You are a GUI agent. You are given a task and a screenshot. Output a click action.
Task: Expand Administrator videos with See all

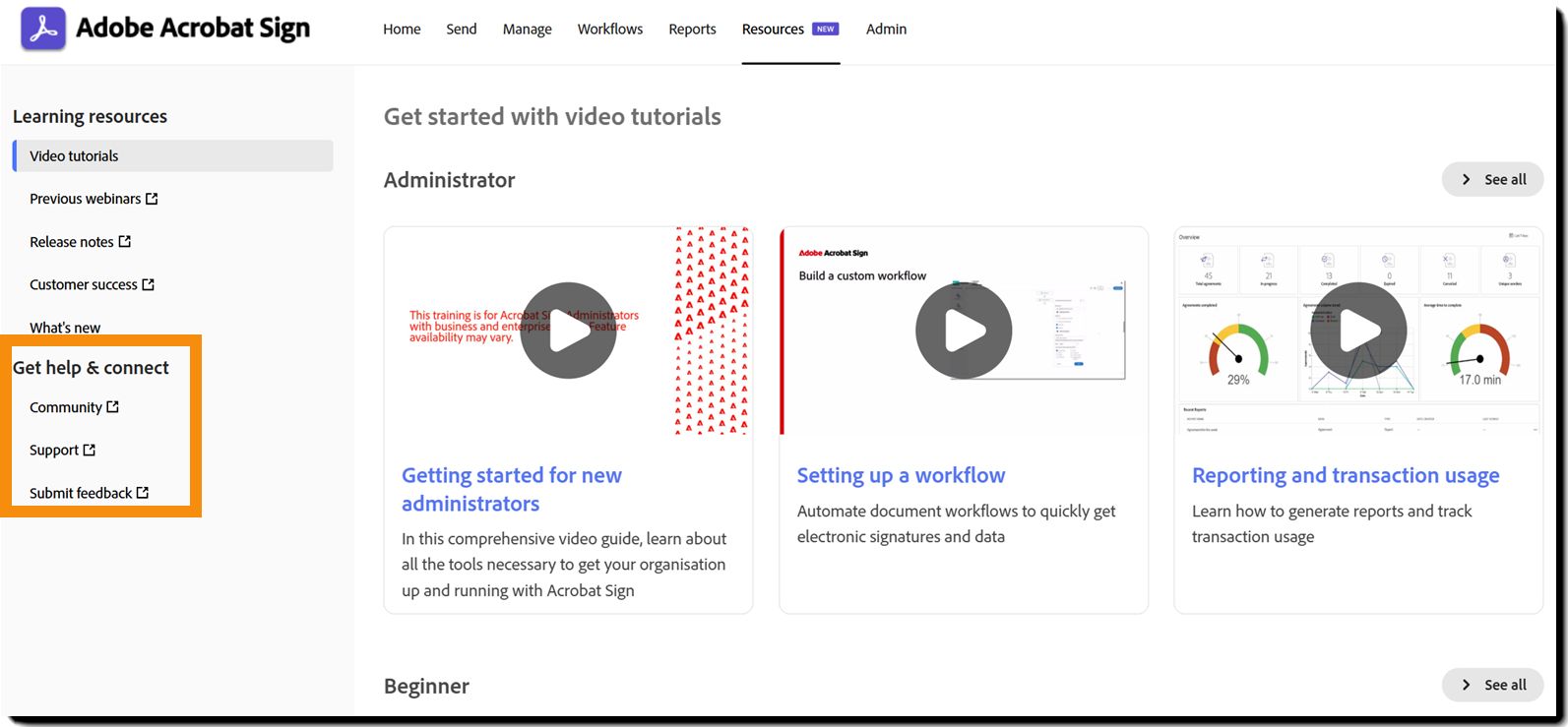[1492, 179]
